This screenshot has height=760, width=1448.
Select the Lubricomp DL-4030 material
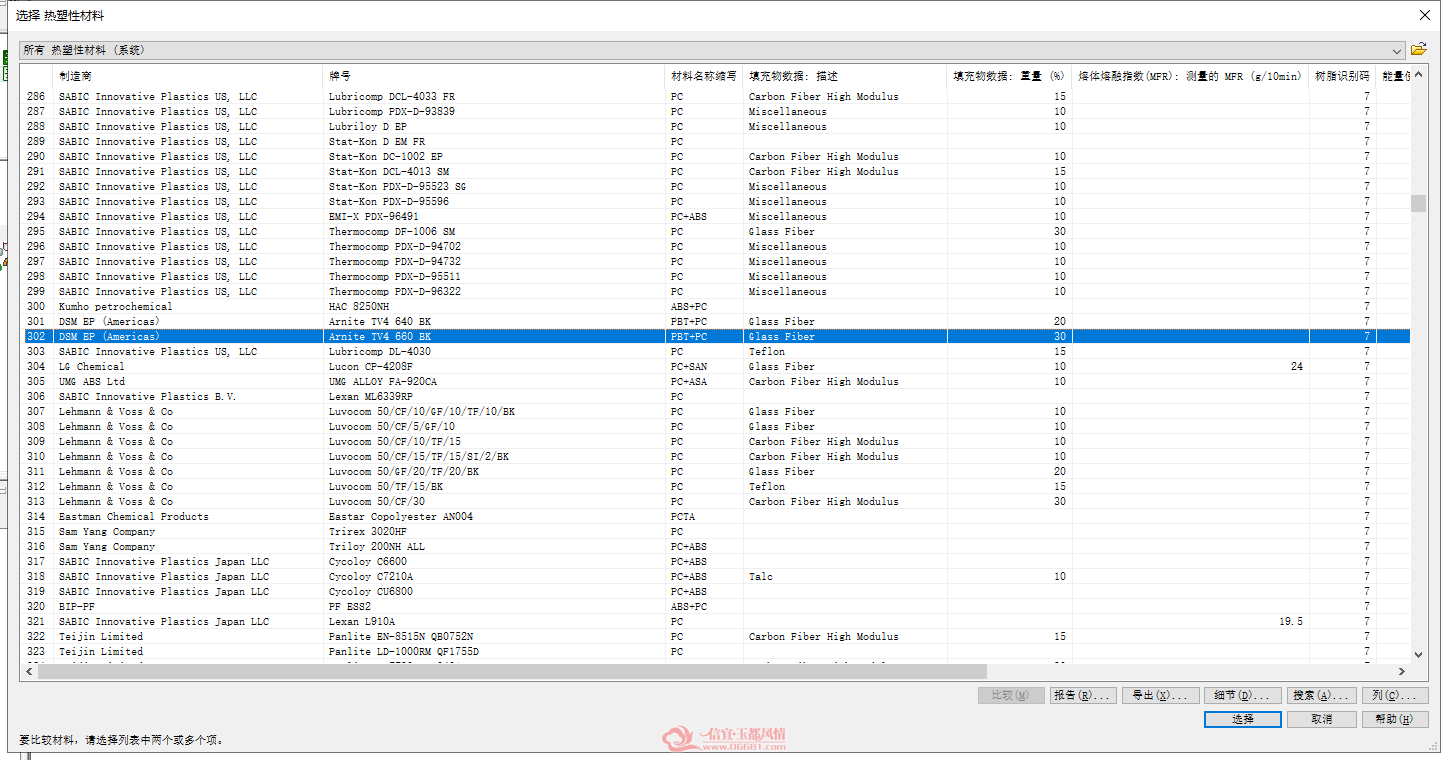coord(380,351)
